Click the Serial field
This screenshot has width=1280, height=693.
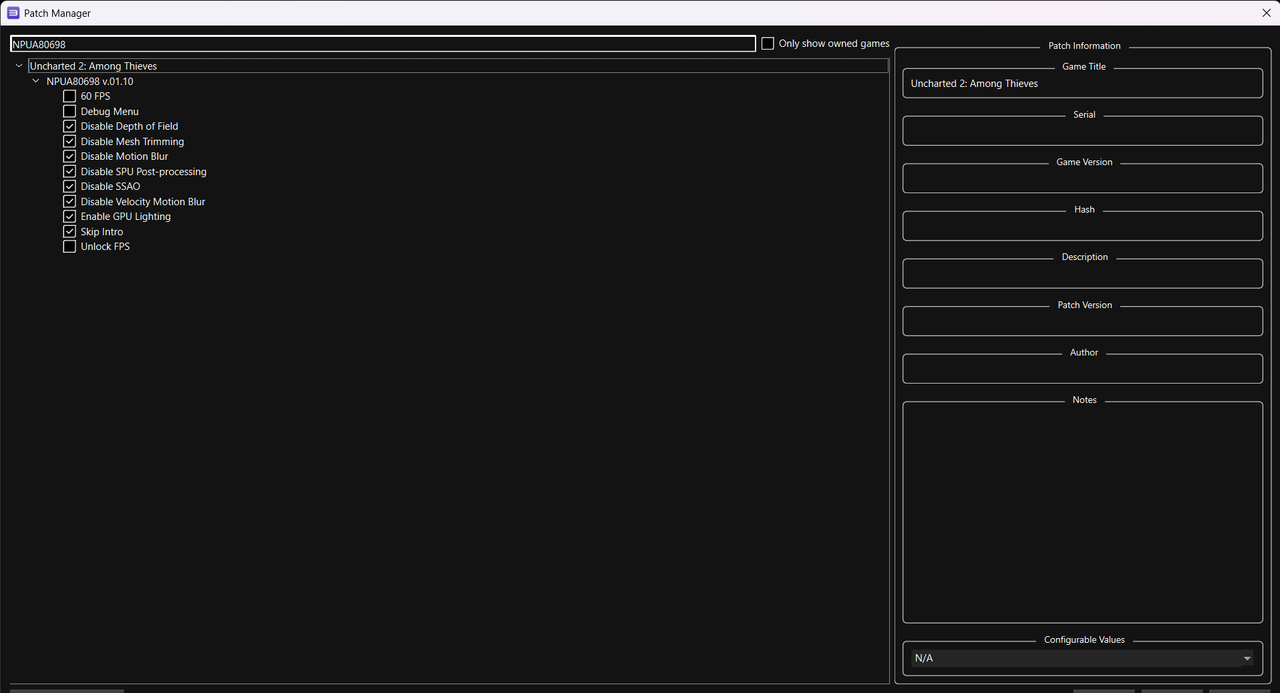click(x=1083, y=131)
